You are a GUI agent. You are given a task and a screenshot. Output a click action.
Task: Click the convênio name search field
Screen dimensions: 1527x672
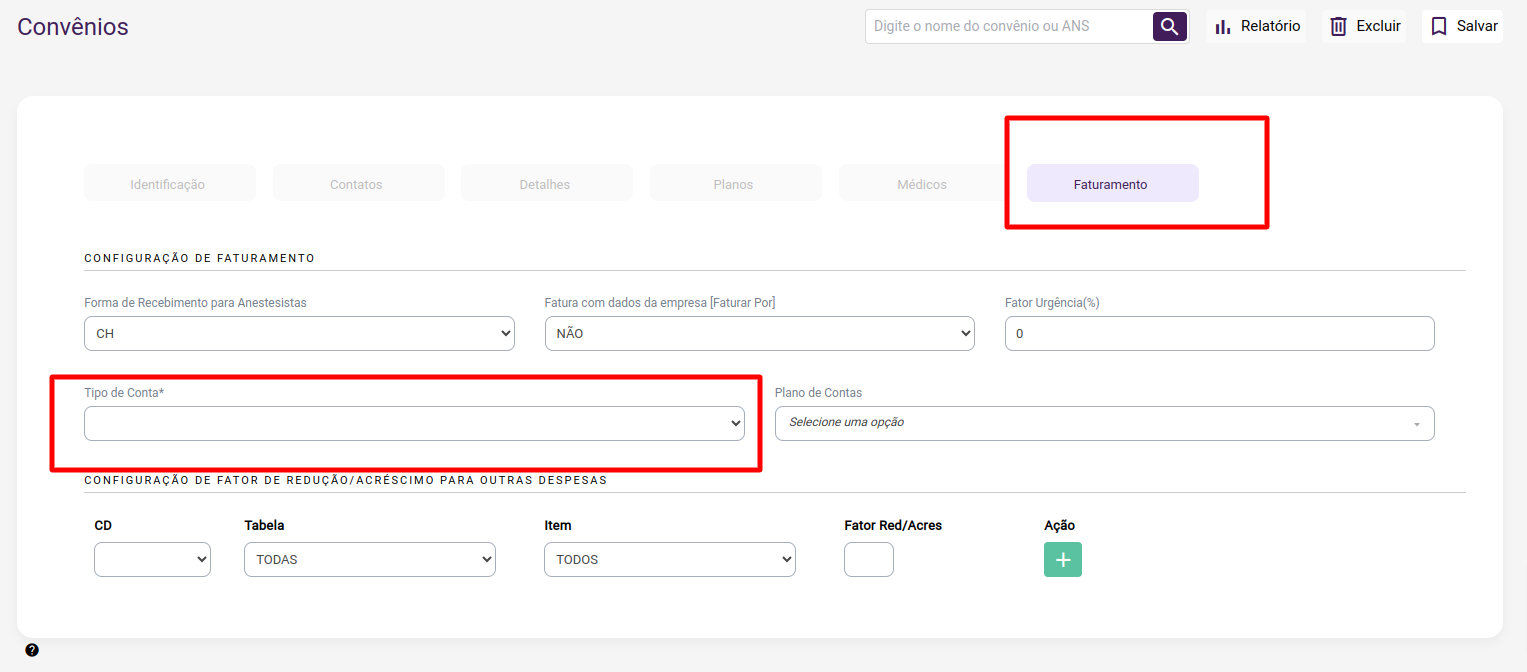pyautogui.click(x=1008, y=27)
